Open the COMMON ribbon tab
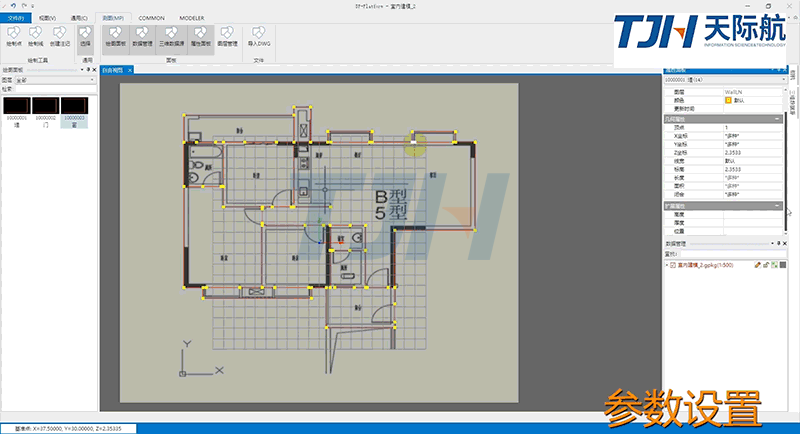Image resolution: width=800 pixels, height=434 pixels. pos(152,18)
